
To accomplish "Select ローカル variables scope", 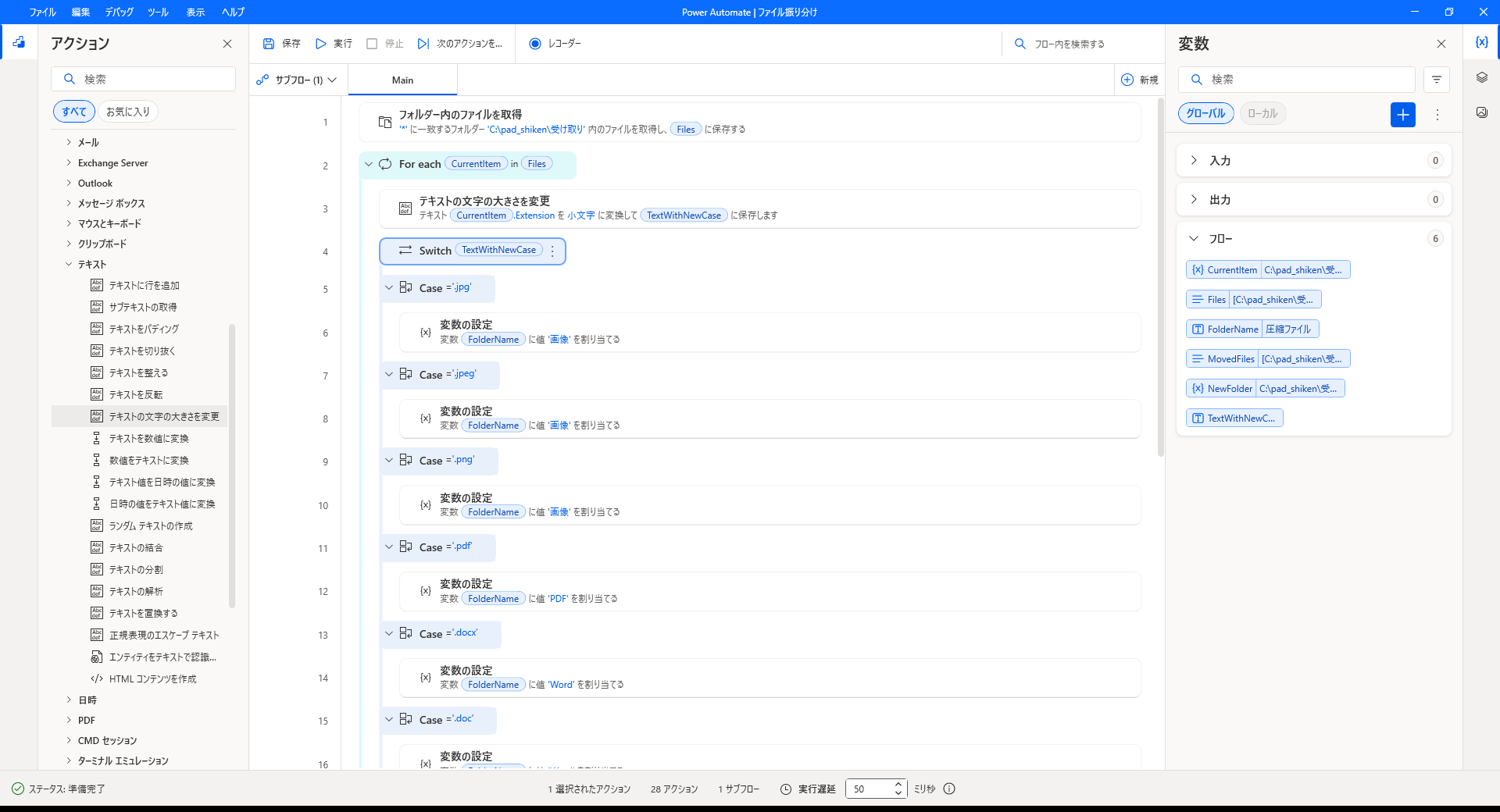I will pyautogui.click(x=1262, y=113).
